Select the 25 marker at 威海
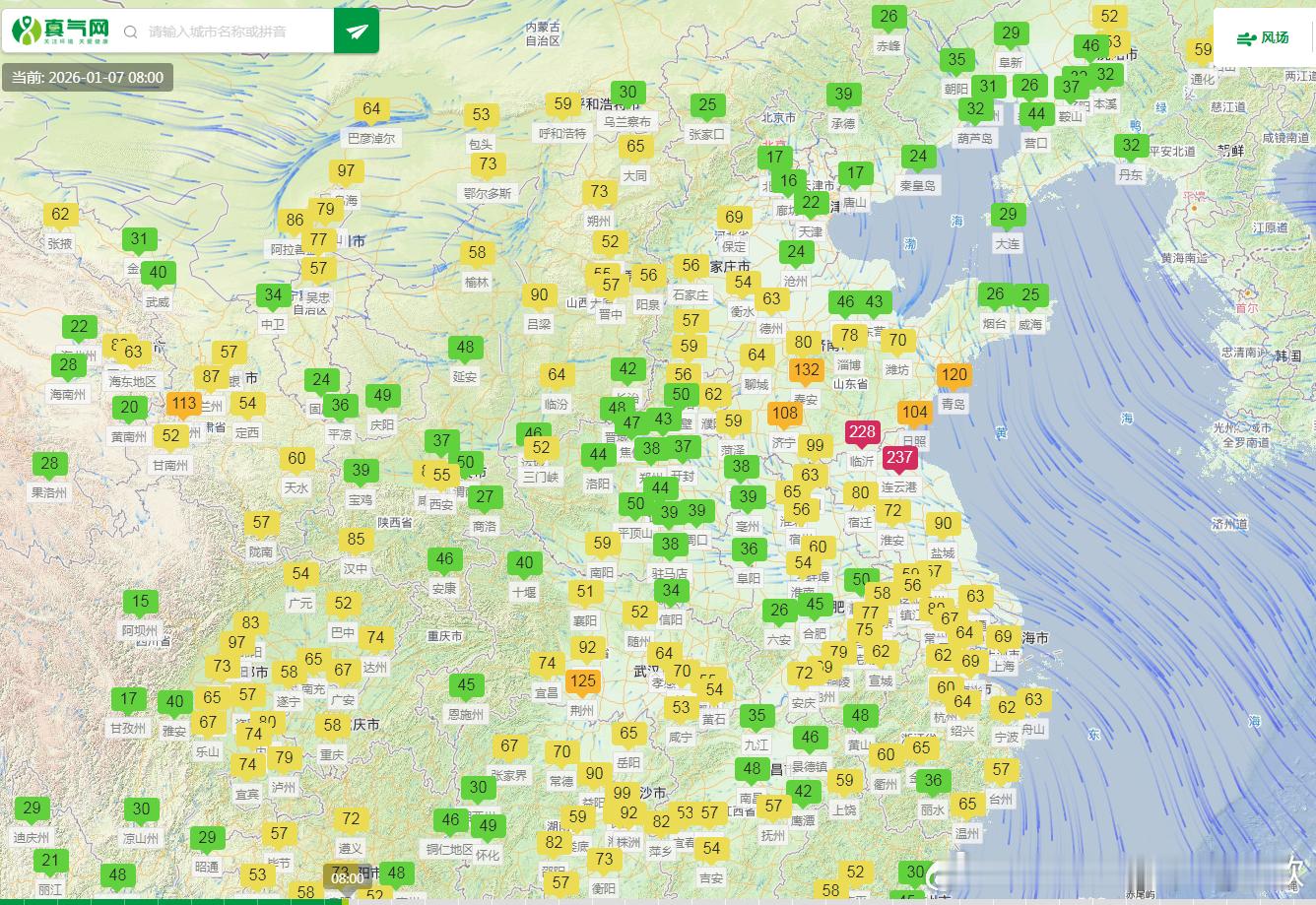1316x905 pixels. [1030, 295]
